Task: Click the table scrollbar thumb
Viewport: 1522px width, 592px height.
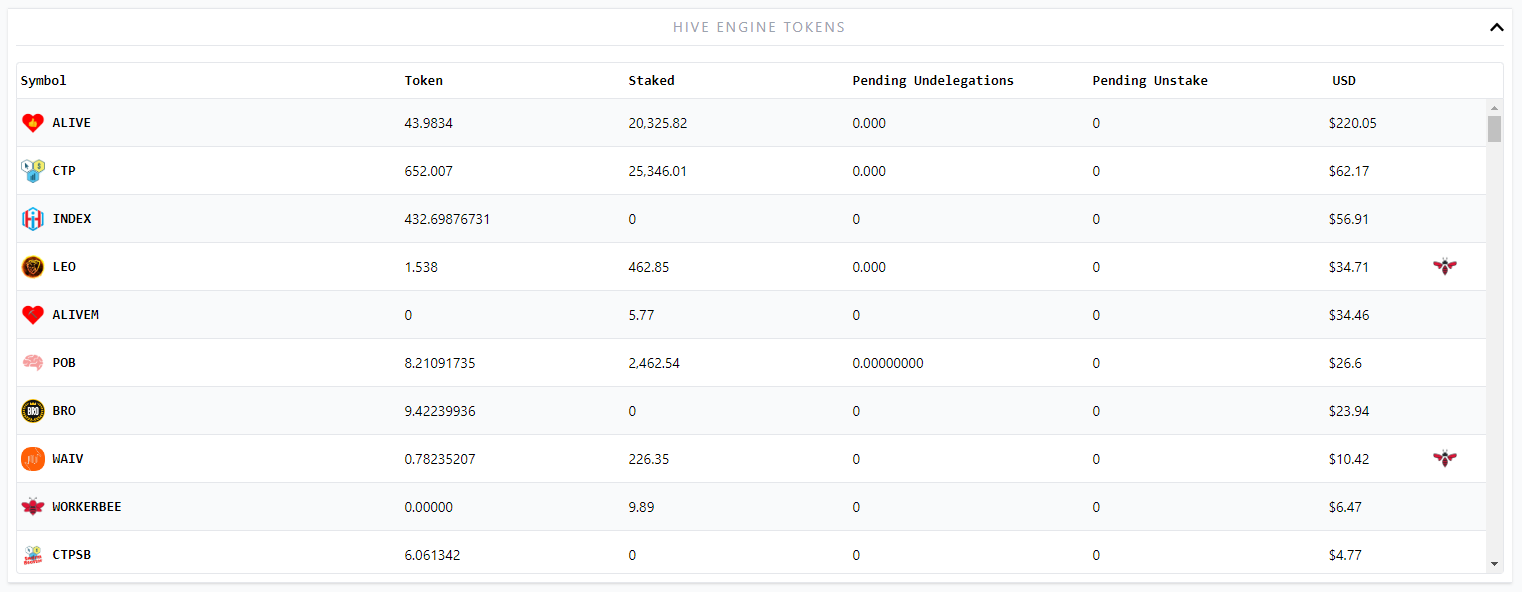Action: click(x=1494, y=129)
